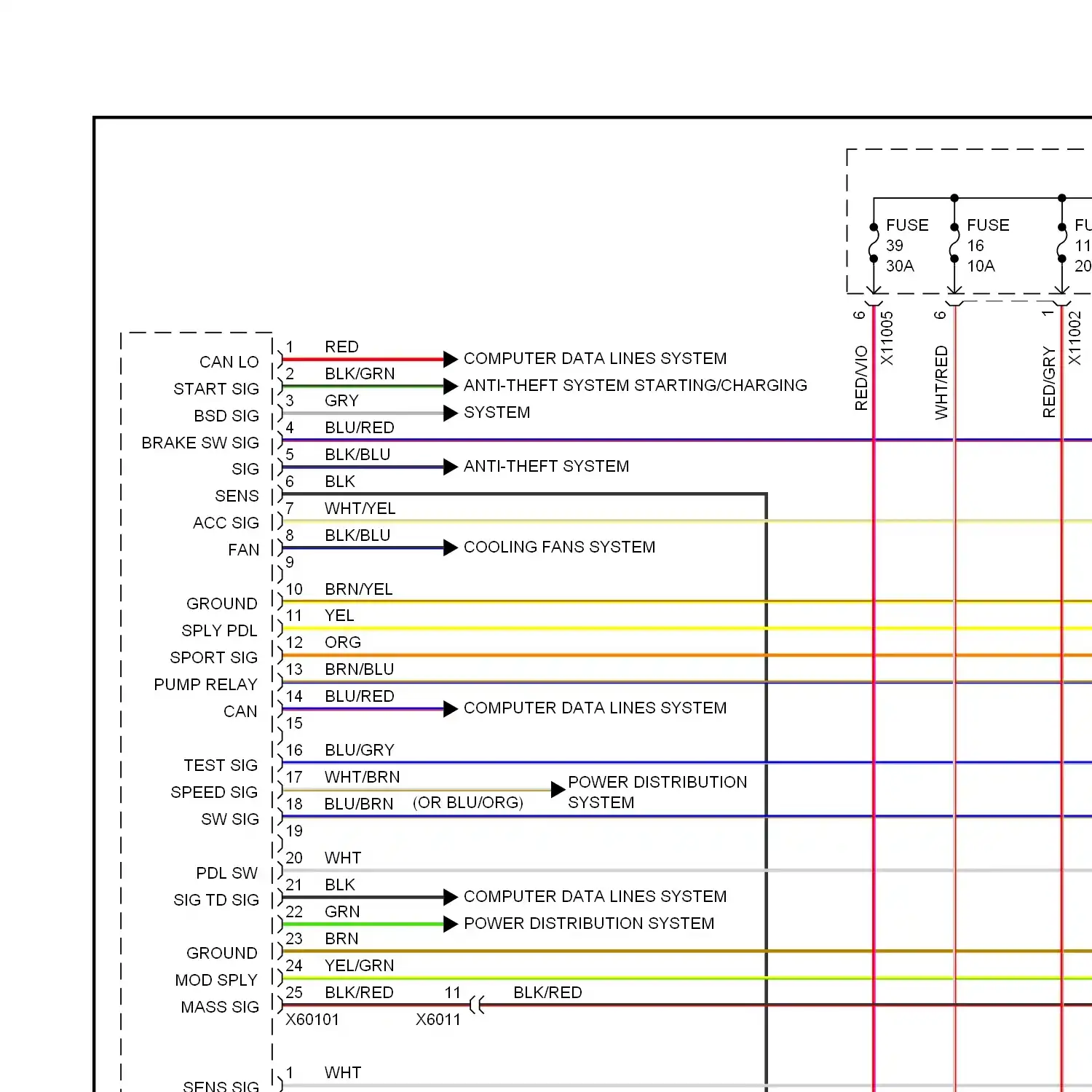Image resolution: width=1092 pixels, height=1092 pixels.
Task: Click the RED wire label at pin 1
Action: point(341,347)
